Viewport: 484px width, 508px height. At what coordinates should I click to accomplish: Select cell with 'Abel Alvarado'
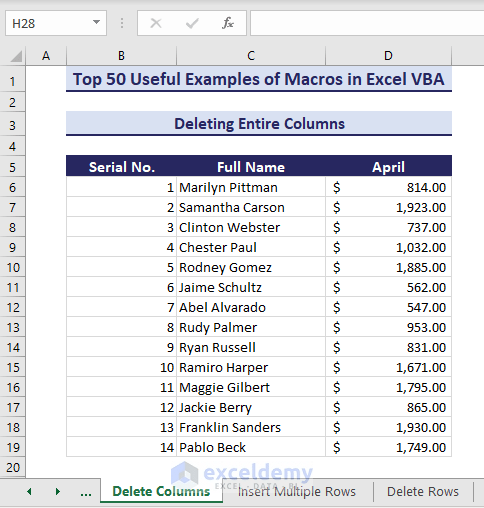click(251, 307)
